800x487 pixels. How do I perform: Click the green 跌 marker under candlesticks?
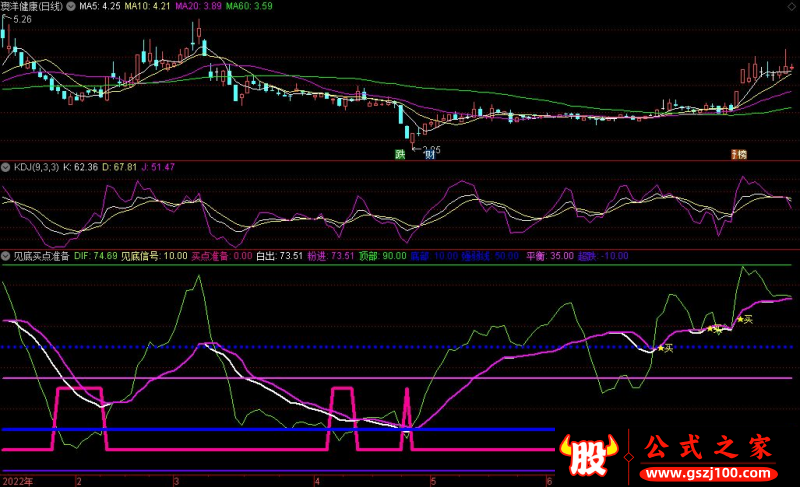[x=400, y=154]
